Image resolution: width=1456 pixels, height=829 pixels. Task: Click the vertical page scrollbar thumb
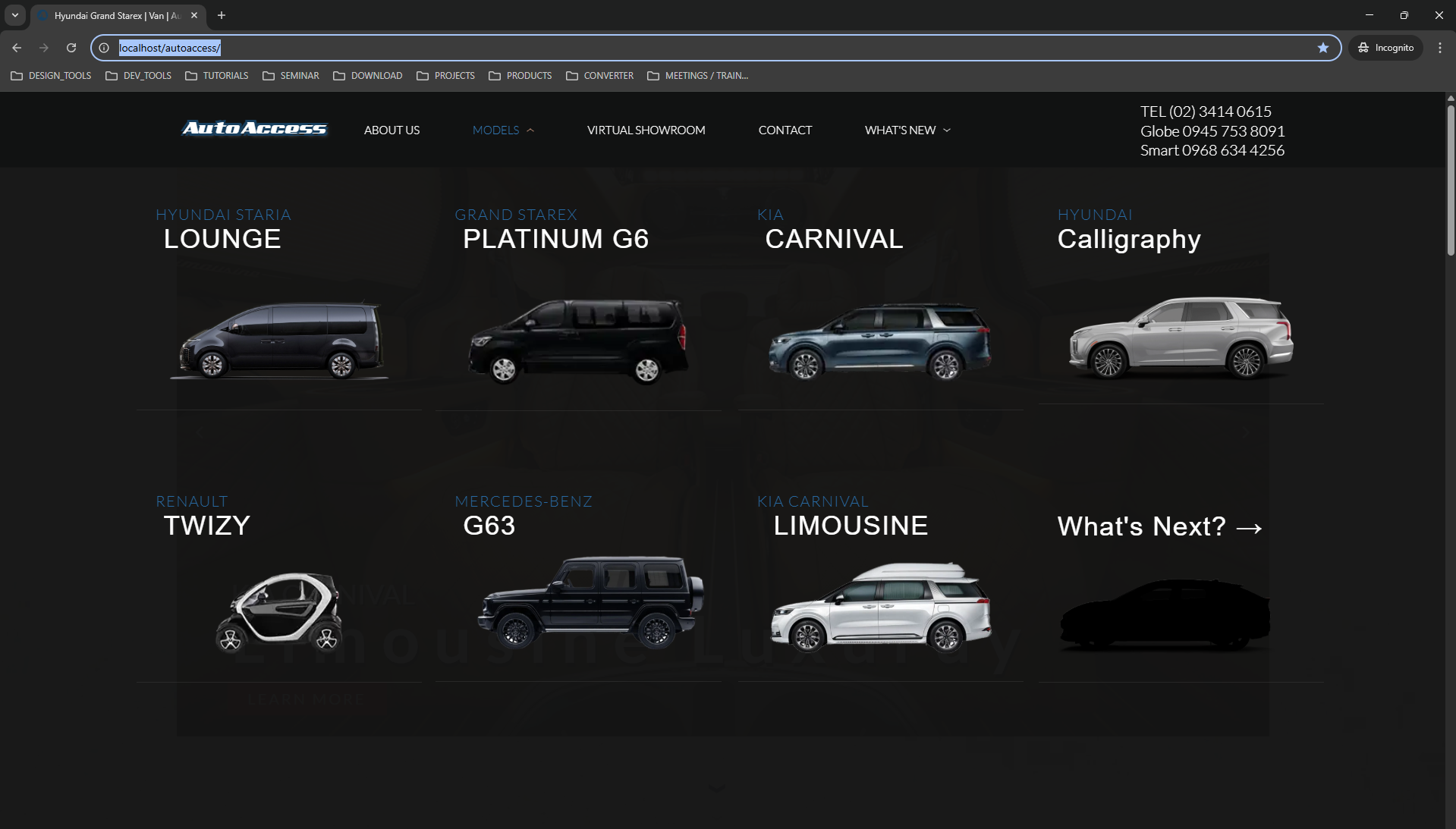tap(1451, 181)
